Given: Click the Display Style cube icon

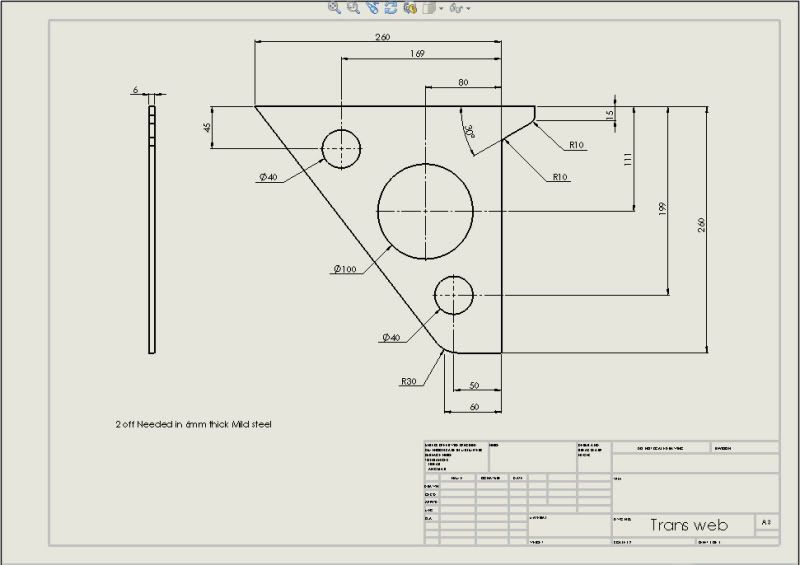Looking at the screenshot, I should tap(428, 8).
